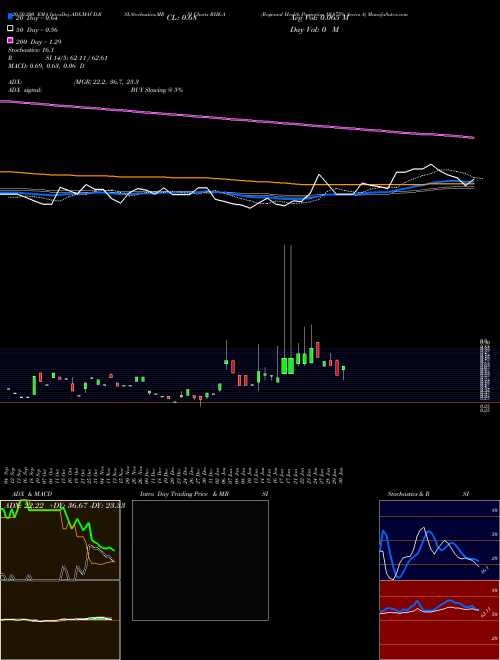Click the magenta 200 Day legend swatch

click(10, 40)
